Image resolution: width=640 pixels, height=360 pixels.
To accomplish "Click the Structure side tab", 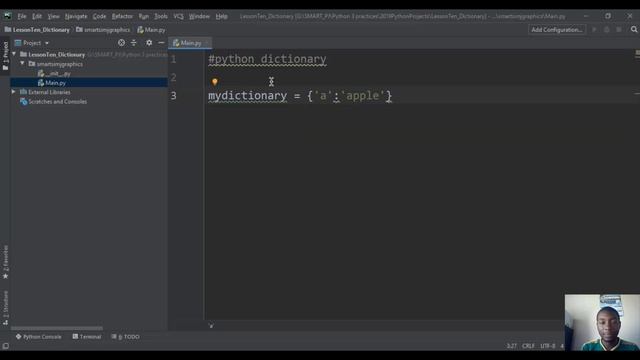I will pos(5,308).
